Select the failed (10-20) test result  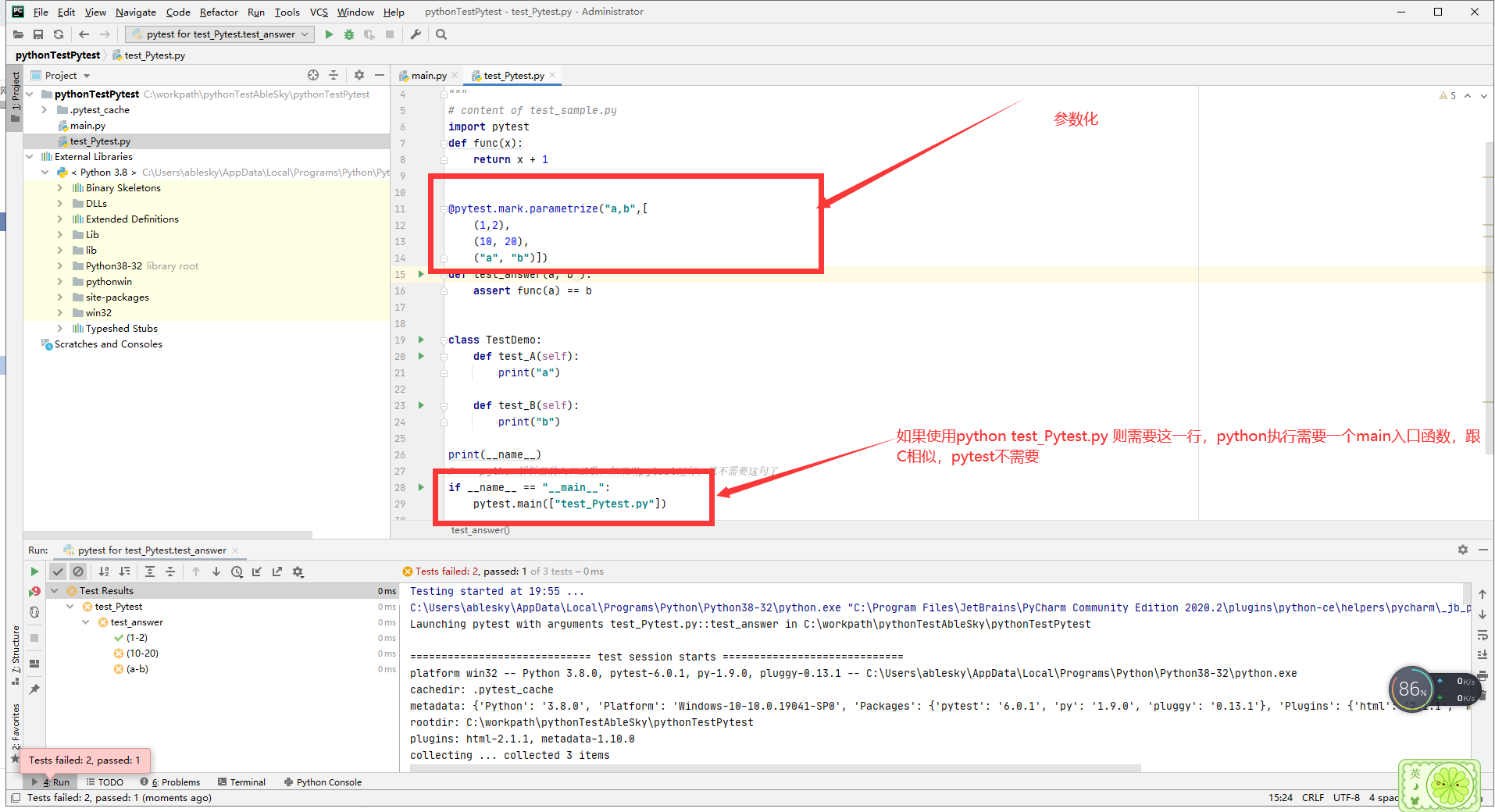[x=142, y=654]
